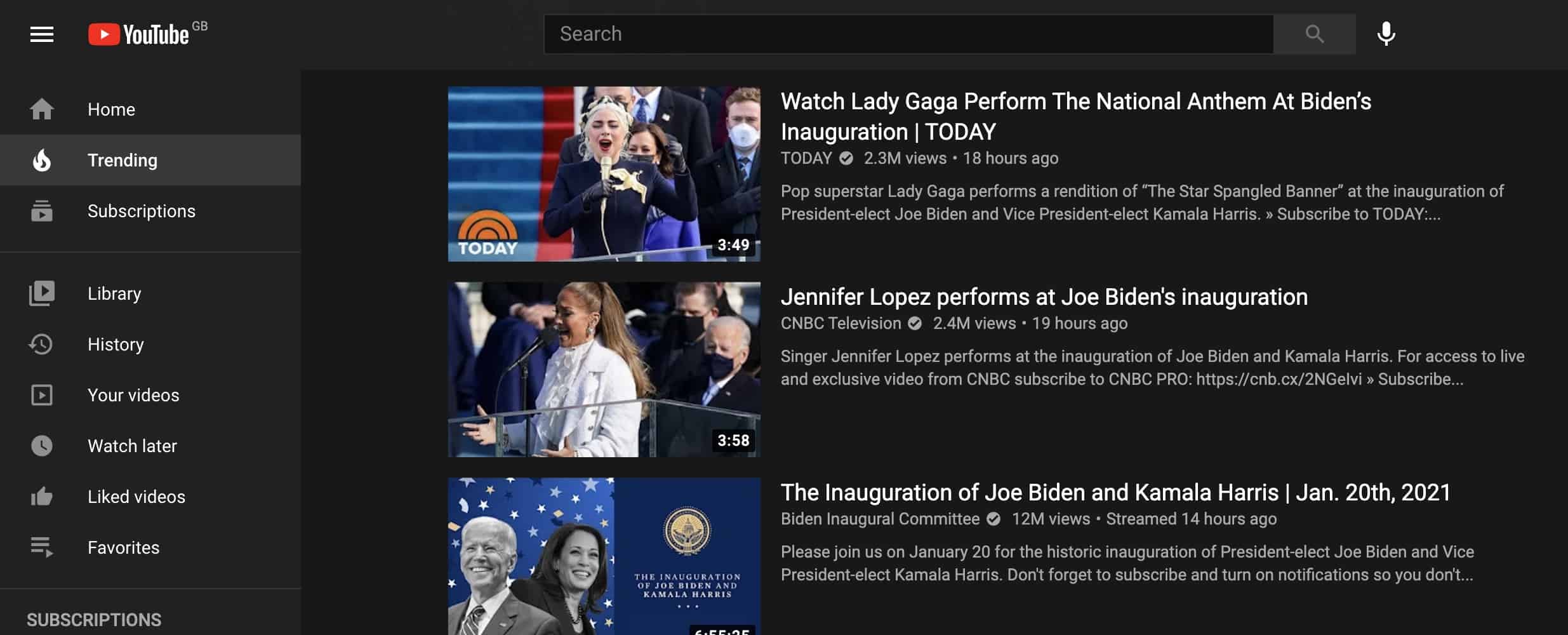Viewport: 1568px width, 635px height.
Task: Open Inauguration of Joe Biden video title
Action: [x=1115, y=493]
